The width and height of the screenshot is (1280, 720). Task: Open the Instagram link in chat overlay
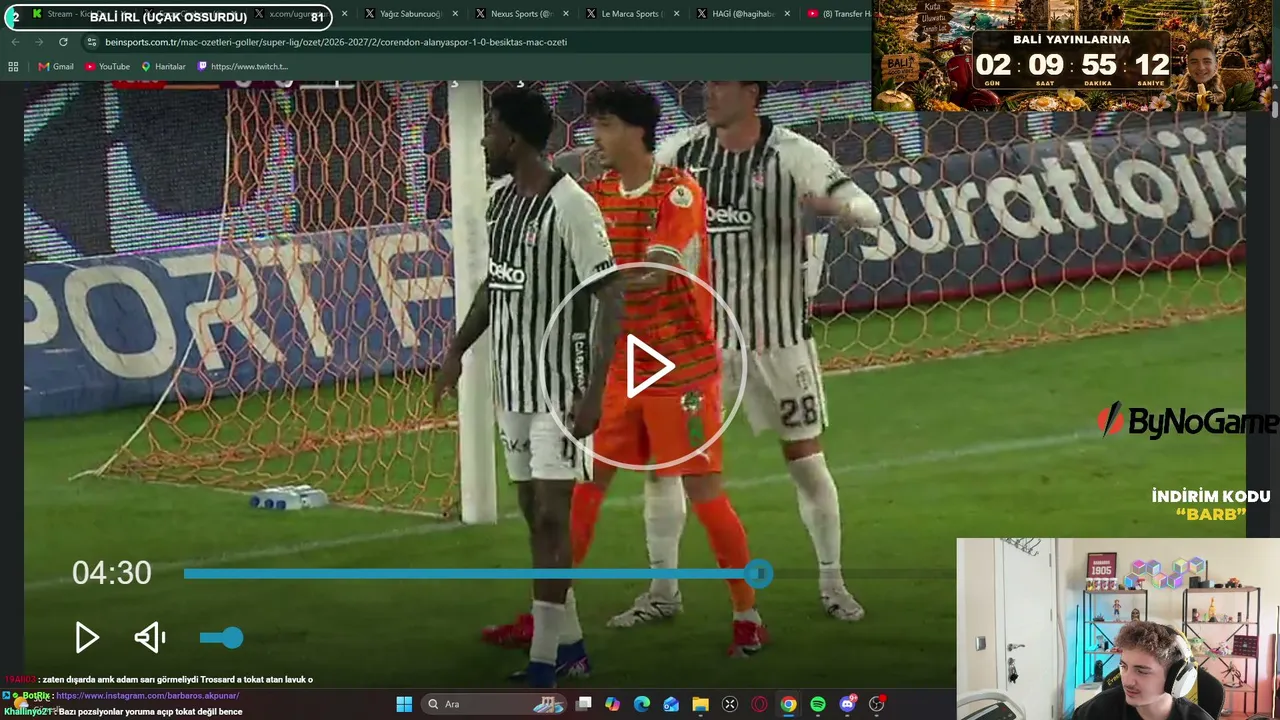coord(148,695)
